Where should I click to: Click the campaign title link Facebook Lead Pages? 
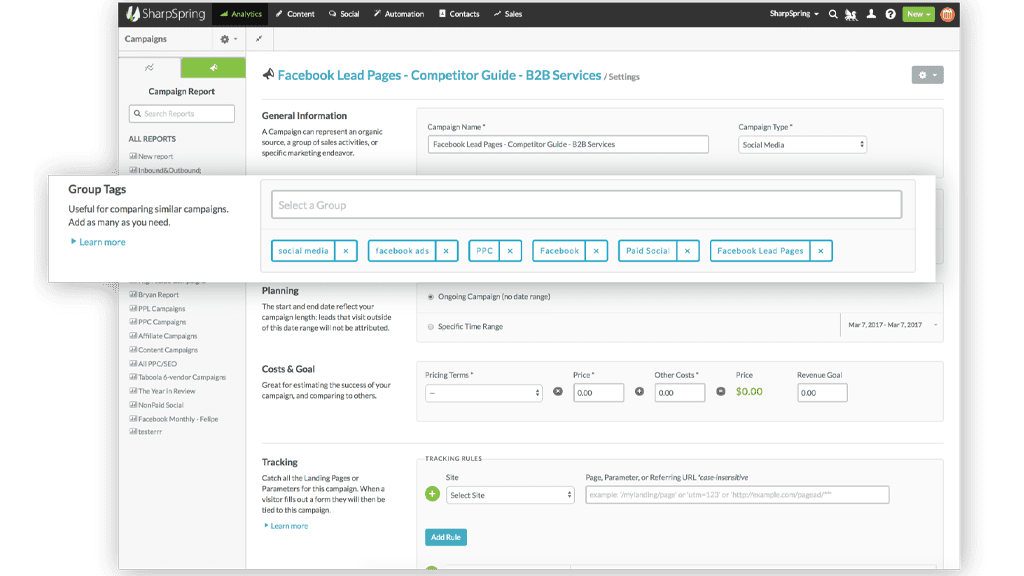(x=439, y=75)
